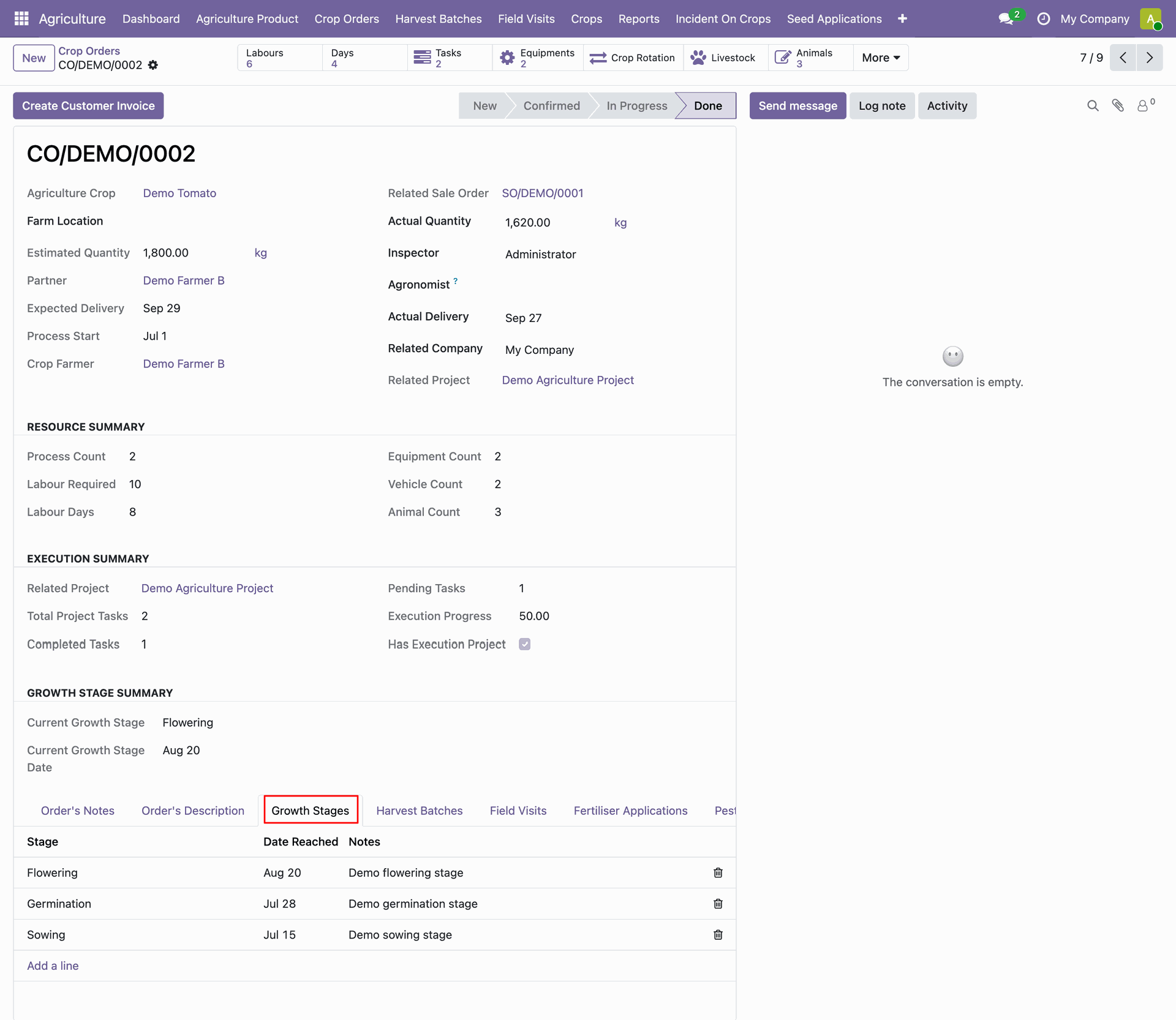Screen dimensions: 1176x1020
Task: Go to previous record arrow
Action: coord(1123,58)
